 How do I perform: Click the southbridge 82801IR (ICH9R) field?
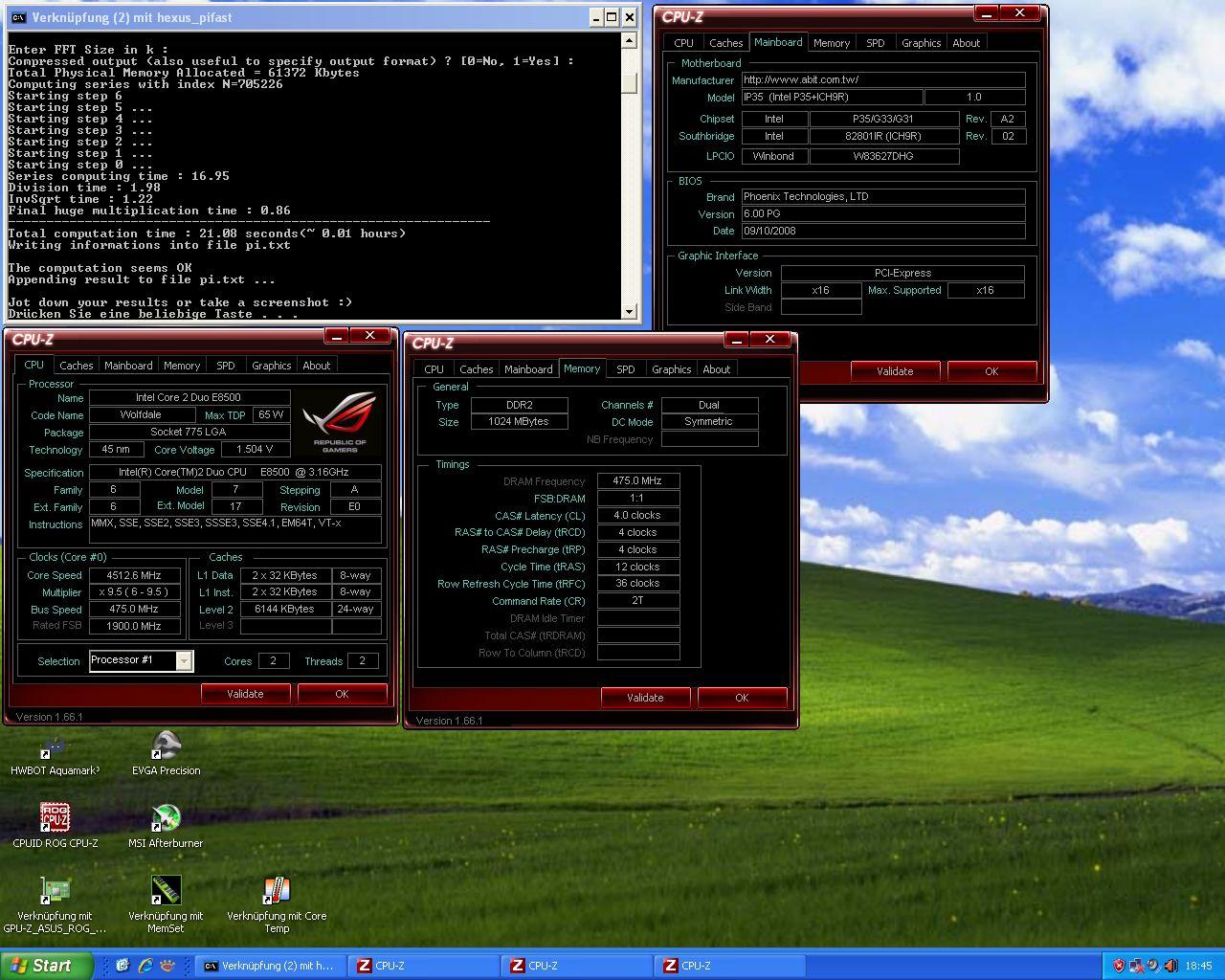tap(884, 137)
